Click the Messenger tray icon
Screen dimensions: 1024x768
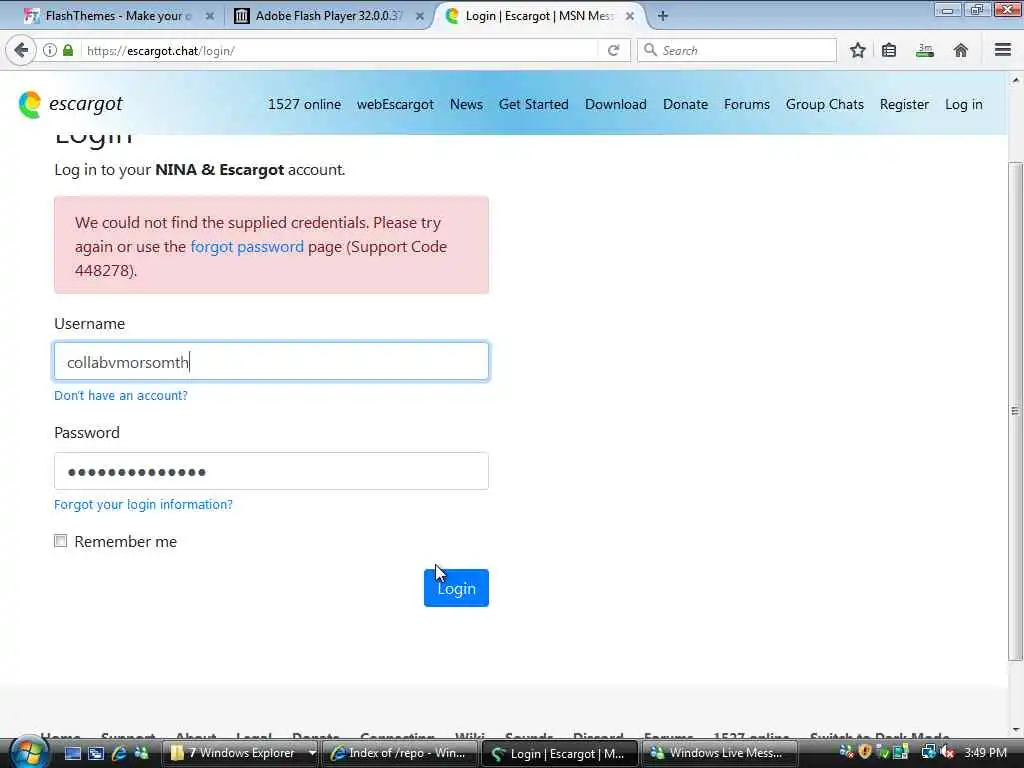pyautogui.click(x=846, y=752)
